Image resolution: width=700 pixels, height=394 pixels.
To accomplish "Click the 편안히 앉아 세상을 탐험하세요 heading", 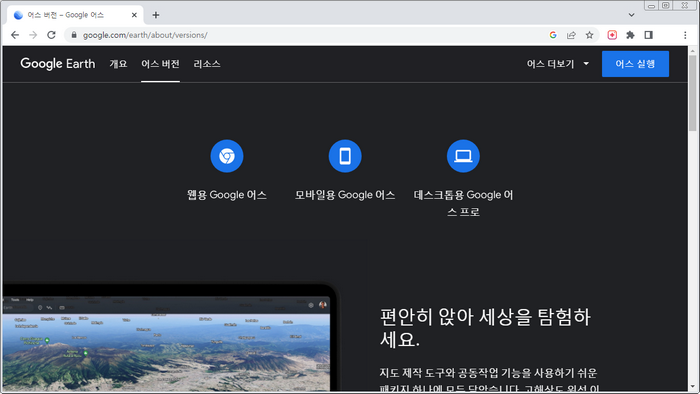I will point(485,328).
